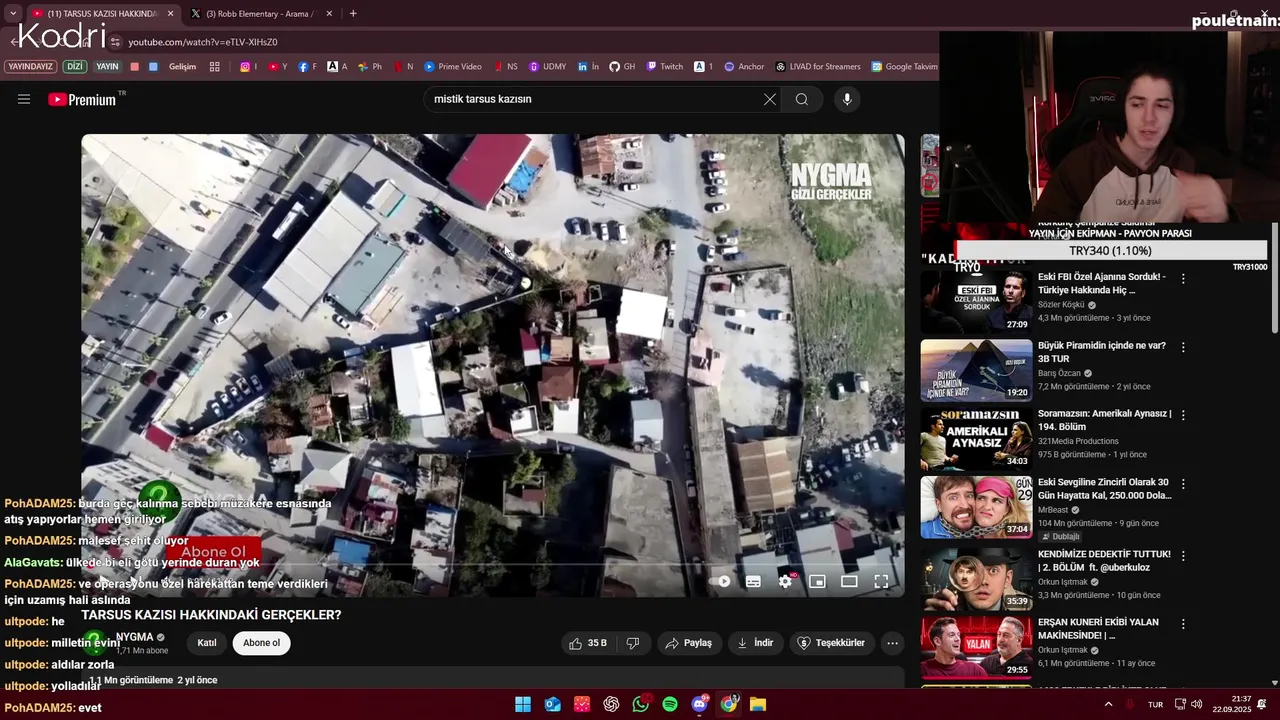Open more actions ellipsis below video
Screen dimensions: 1280x720
click(x=893, y=643)
